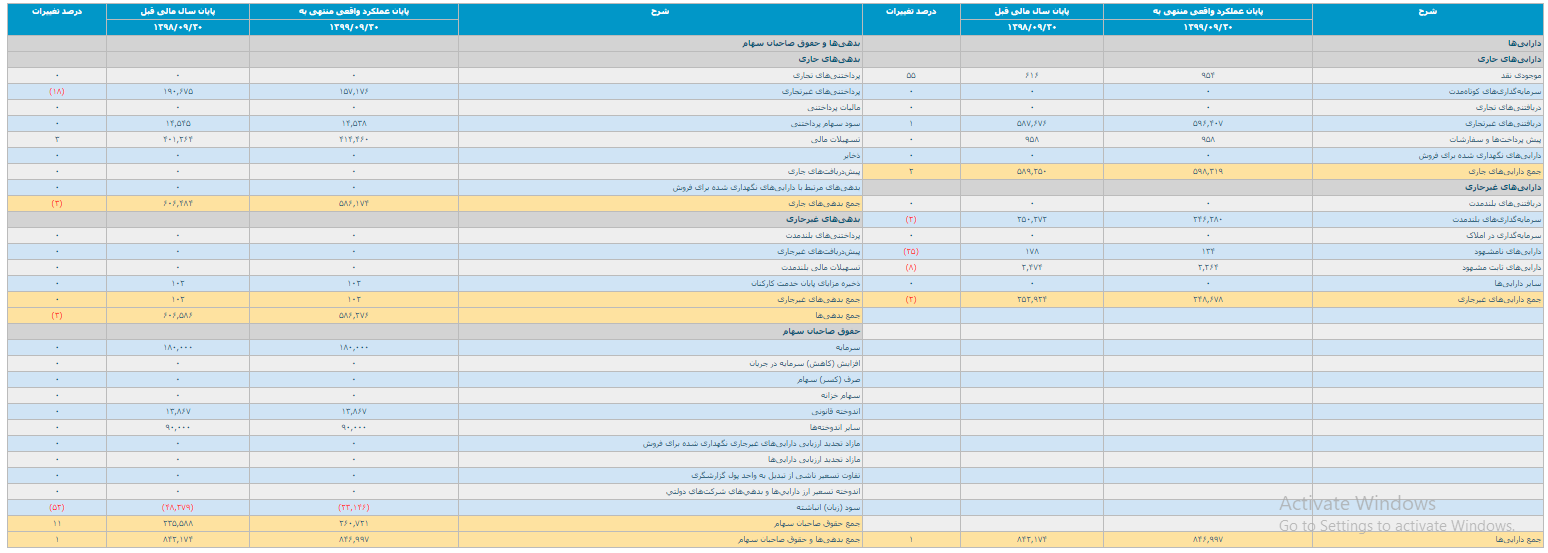Click the cash value ۹۵۴

[1207, 75]
